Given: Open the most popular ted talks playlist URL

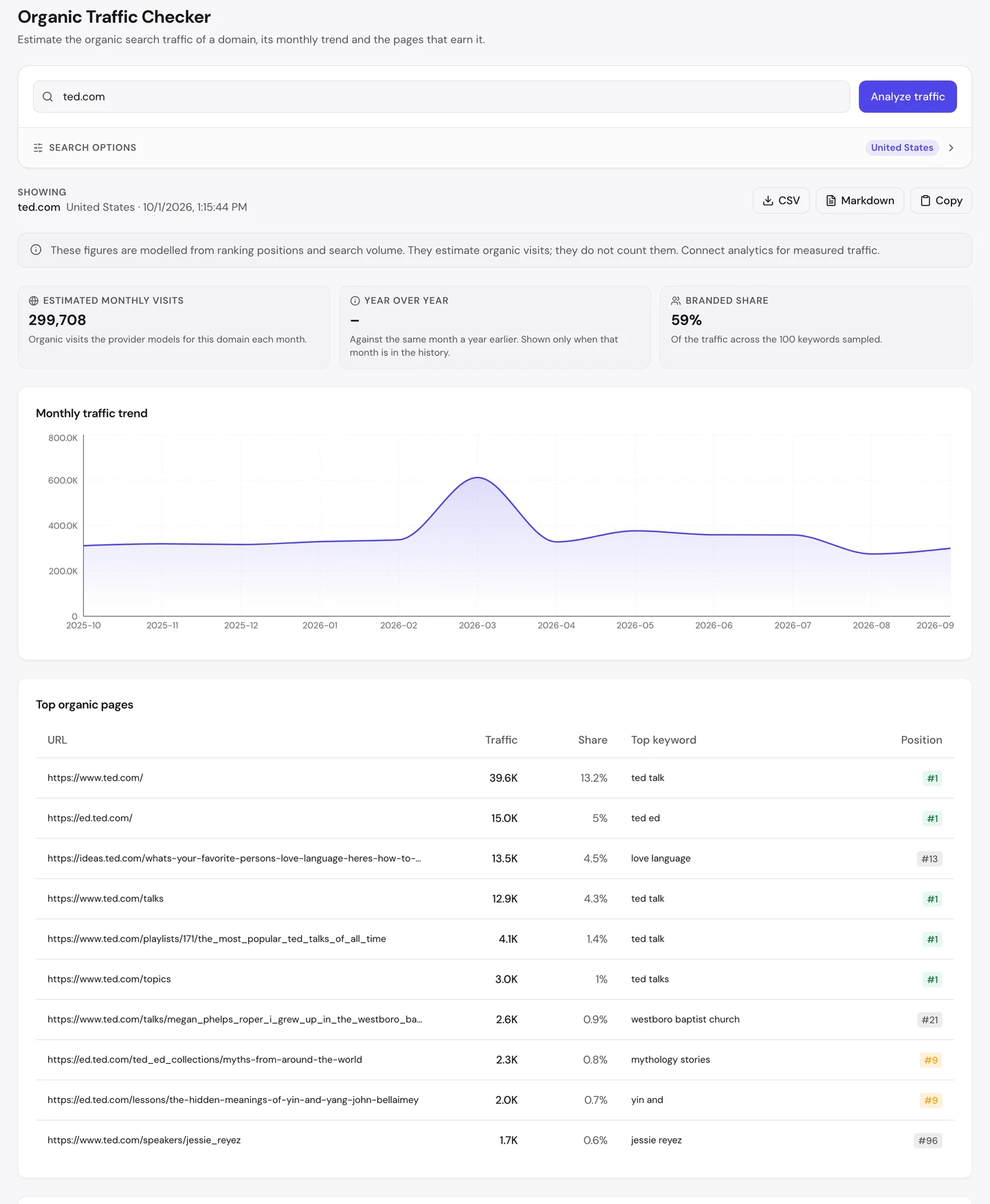Looking at the screenshot, I should 217,939.
